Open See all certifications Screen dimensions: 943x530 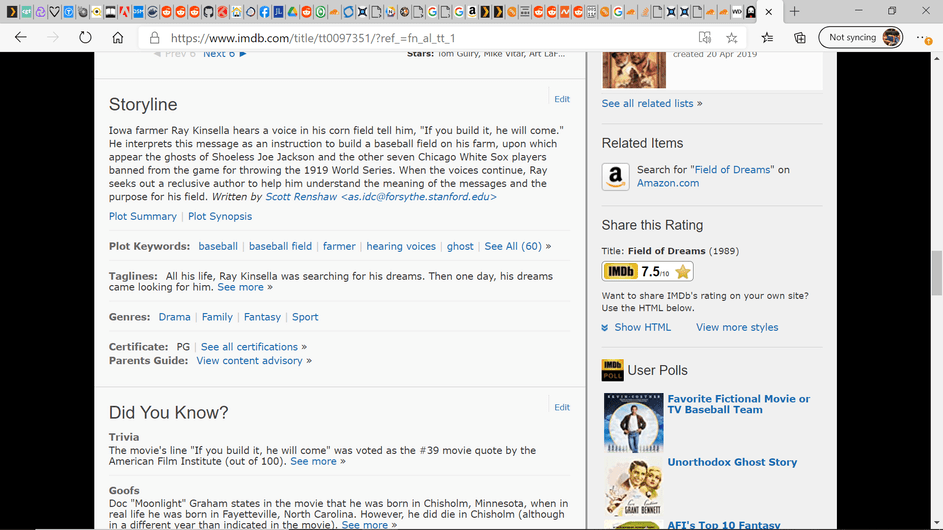[x=249, y=347]
